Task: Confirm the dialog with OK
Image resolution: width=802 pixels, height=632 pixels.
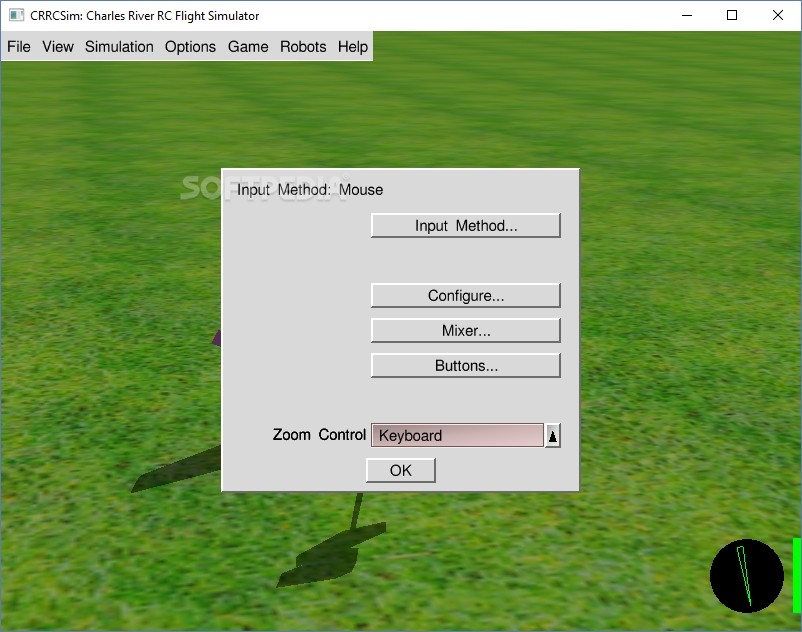Action: [400, 470]
